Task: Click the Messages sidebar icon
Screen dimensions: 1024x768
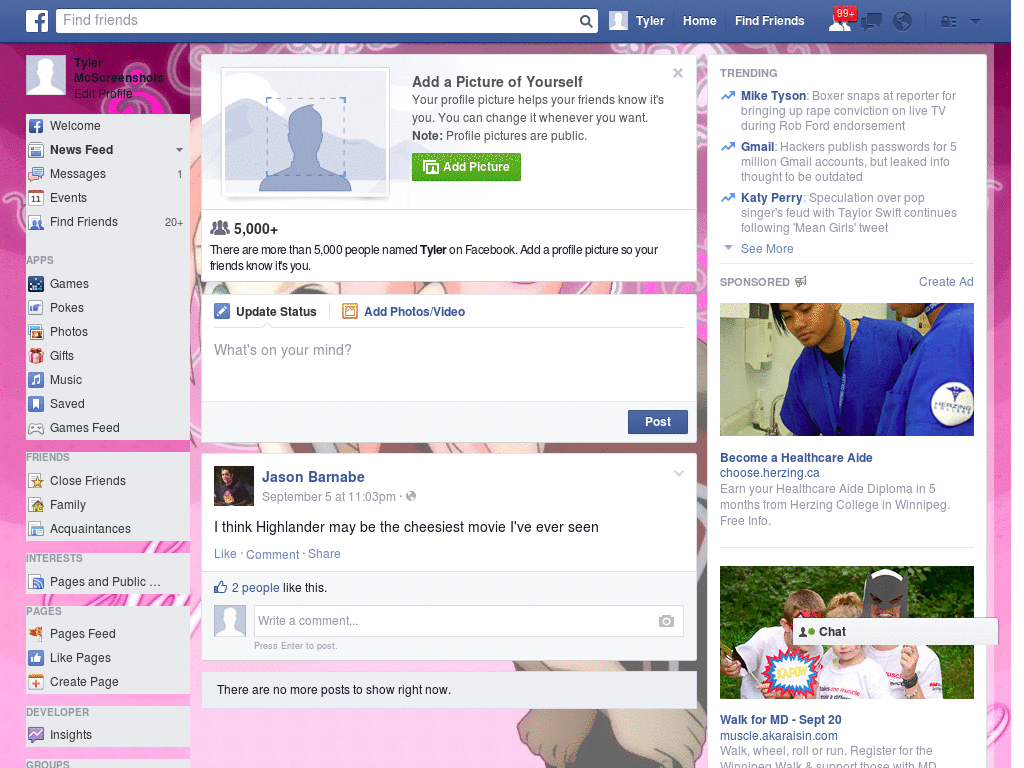Action: [36, 174]
